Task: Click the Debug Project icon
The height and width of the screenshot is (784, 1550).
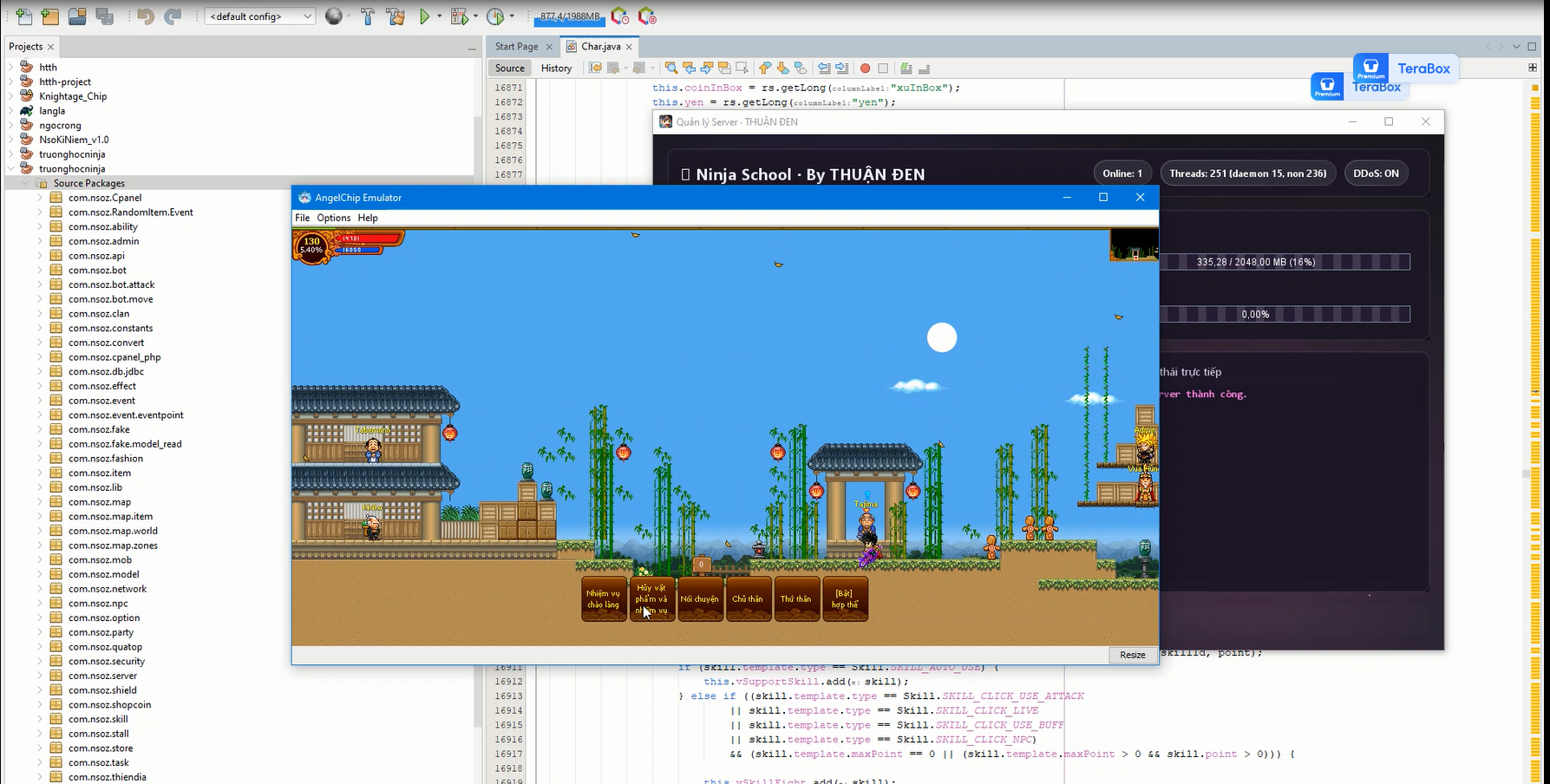Action: (460, 16)
